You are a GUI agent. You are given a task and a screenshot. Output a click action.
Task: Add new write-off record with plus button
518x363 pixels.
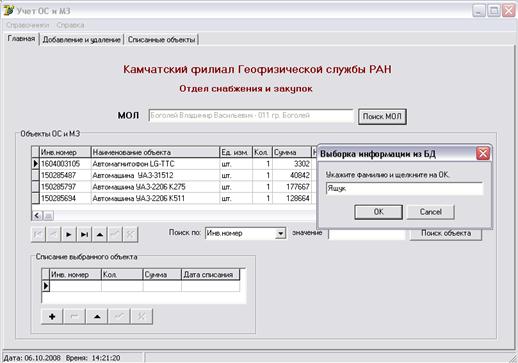[52, 316]
